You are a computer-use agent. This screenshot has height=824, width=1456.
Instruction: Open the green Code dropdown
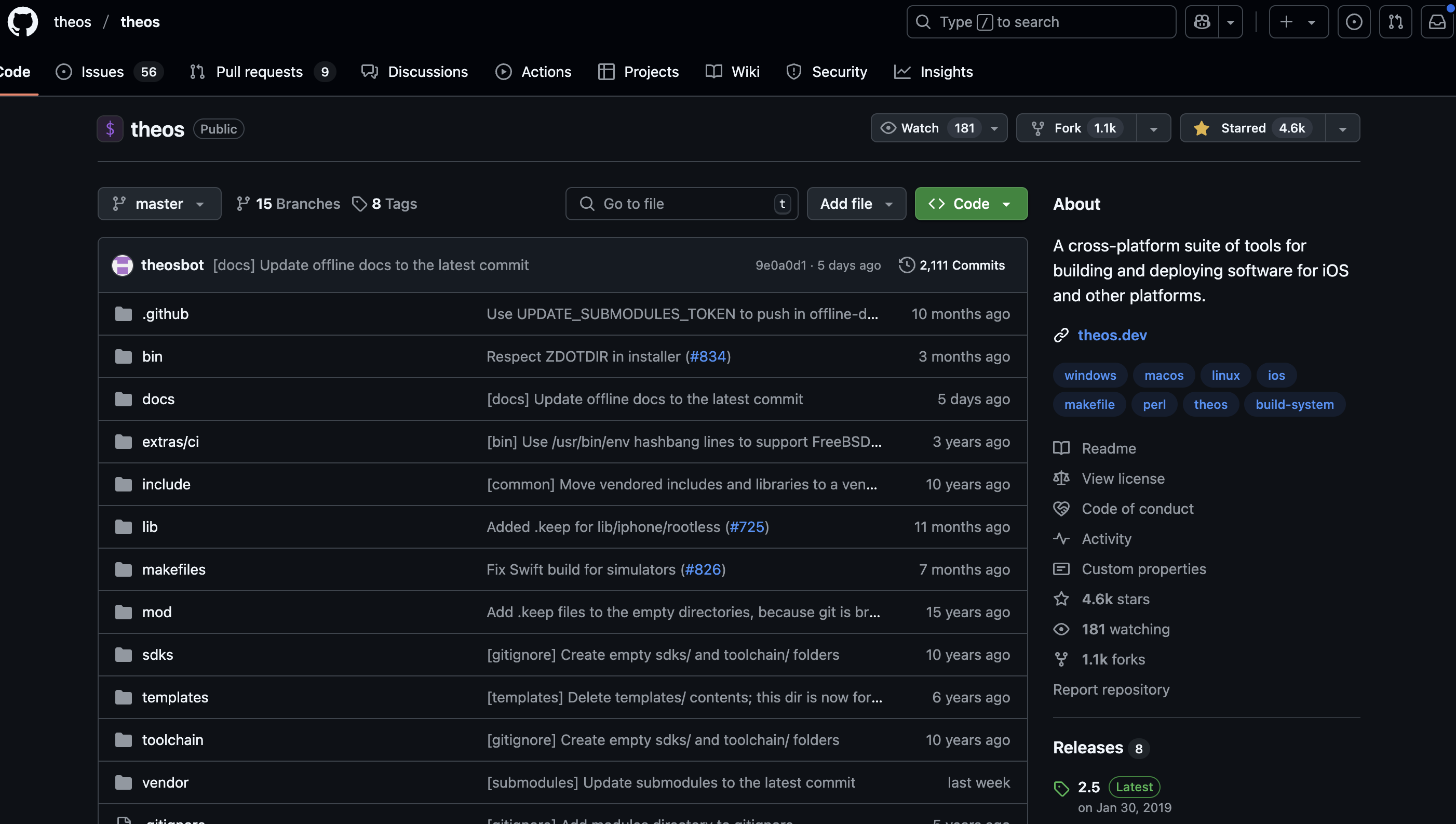(x=970, y=204)
